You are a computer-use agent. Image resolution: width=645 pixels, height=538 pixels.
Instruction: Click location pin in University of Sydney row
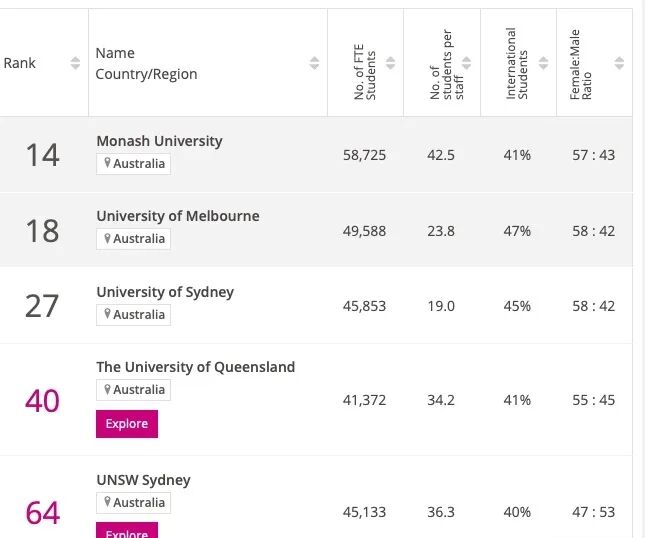[x=107, y=314]
